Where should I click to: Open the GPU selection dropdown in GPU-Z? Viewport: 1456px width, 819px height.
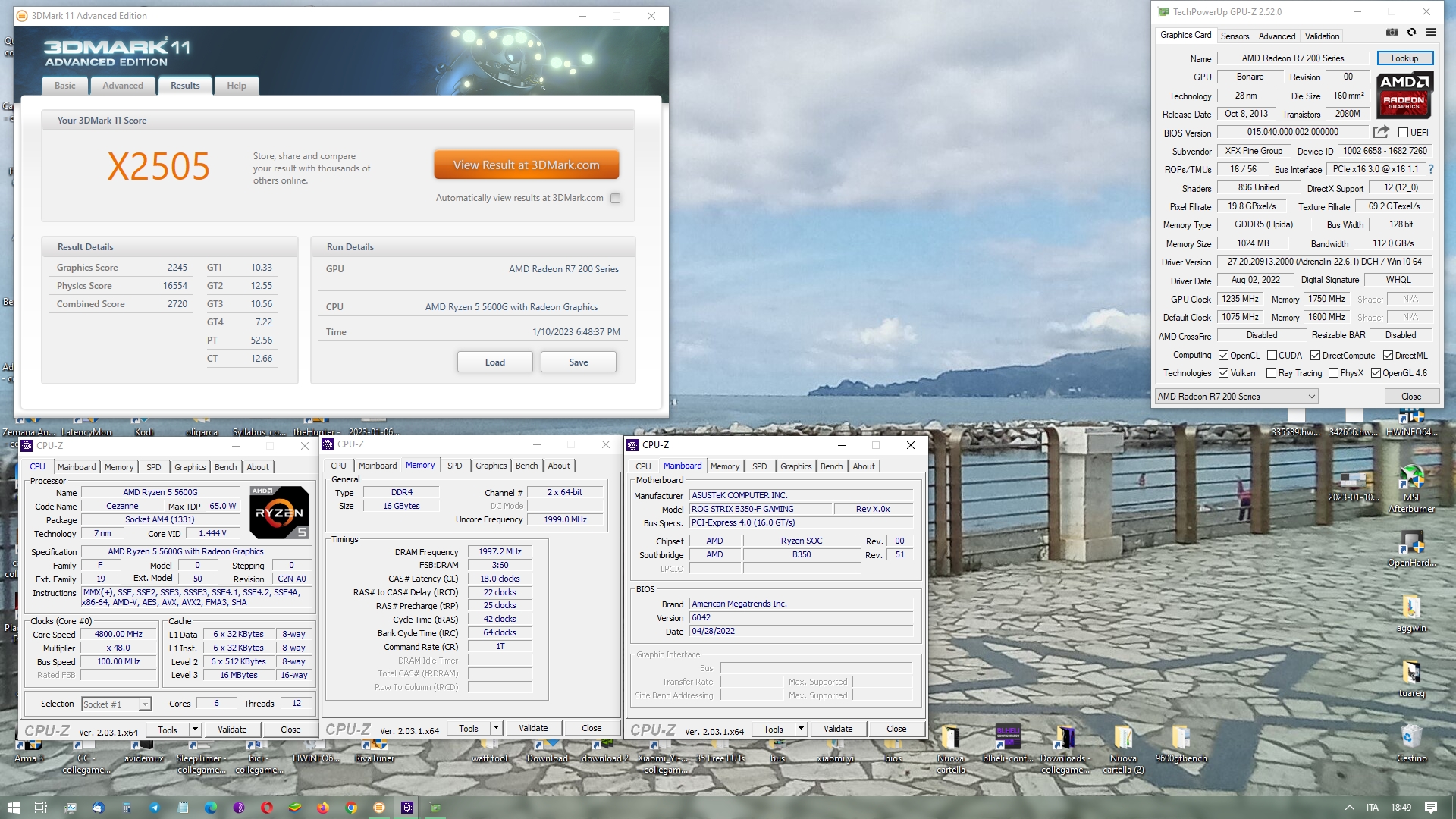click(x=1236, y=397)
